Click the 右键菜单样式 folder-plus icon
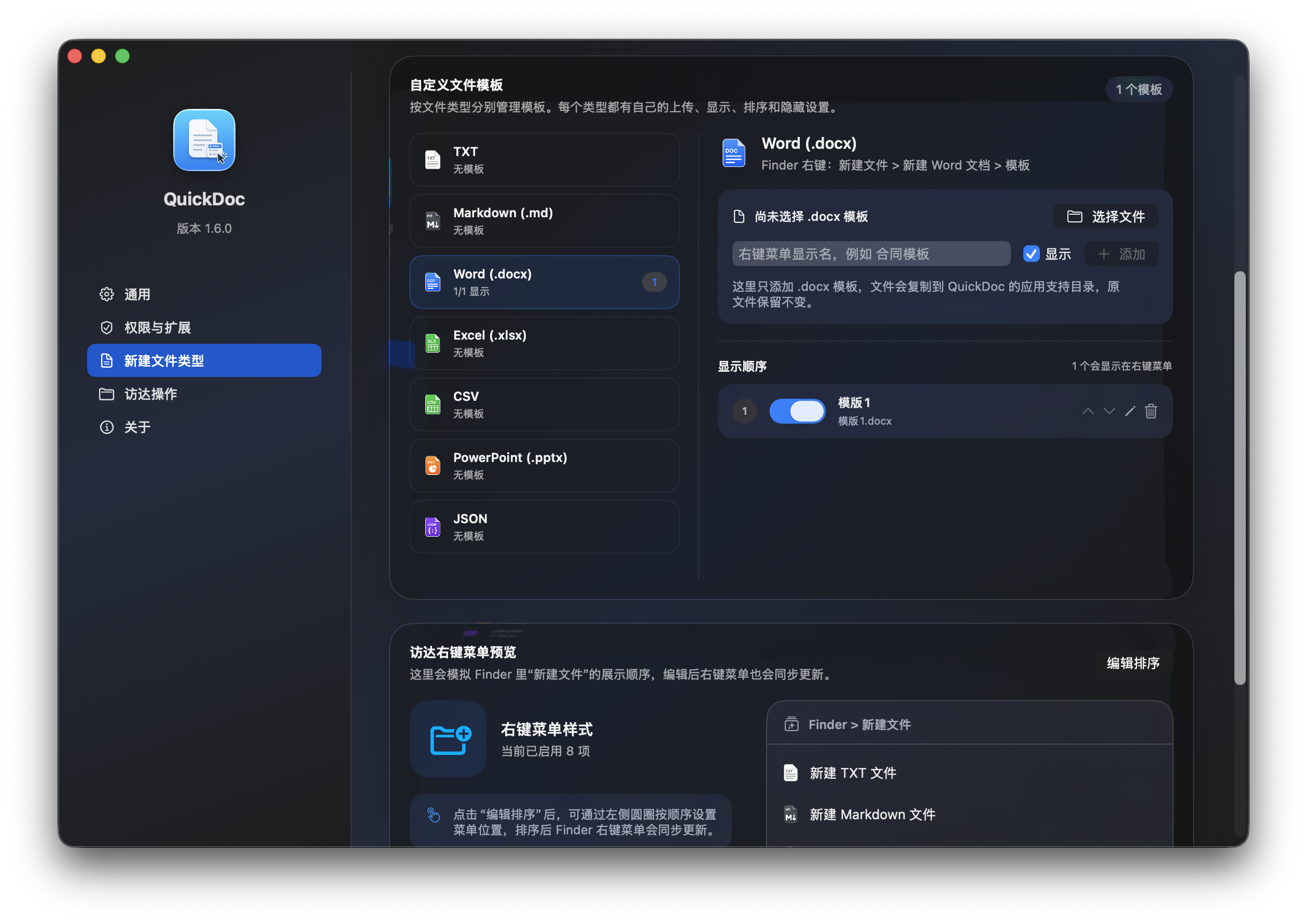Viewport: 1307px width, 924px height. pyautogui.click(x=448, y=739)
